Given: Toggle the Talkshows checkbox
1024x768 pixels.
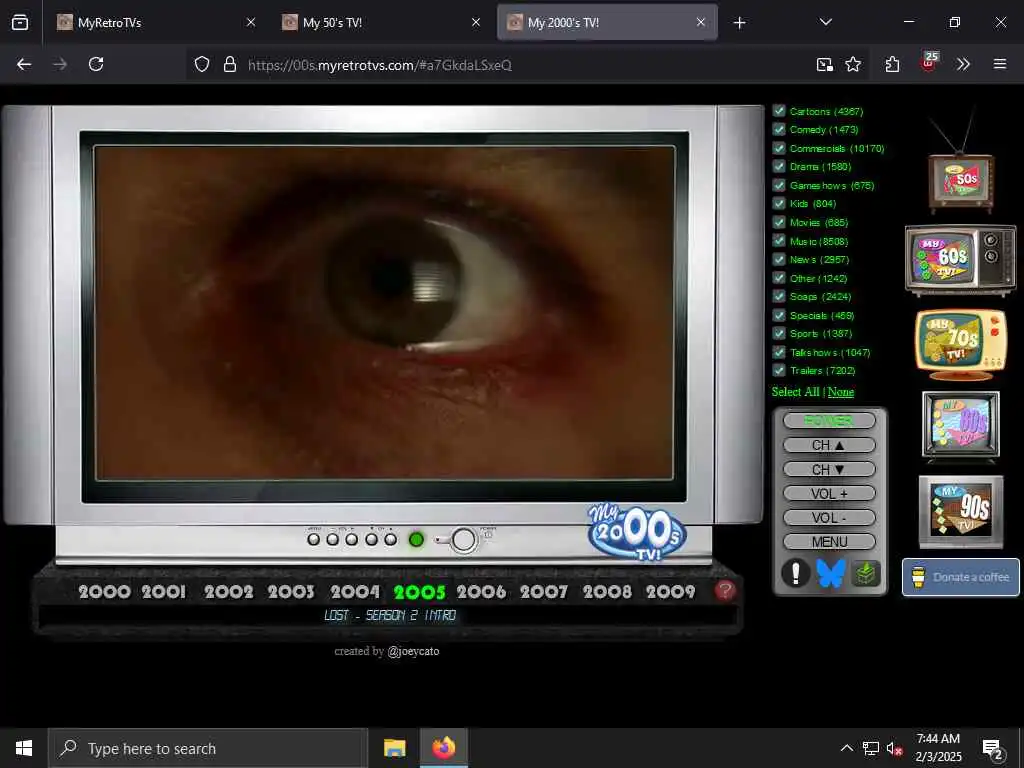Looking at the screenshot, I should (779, 352).
